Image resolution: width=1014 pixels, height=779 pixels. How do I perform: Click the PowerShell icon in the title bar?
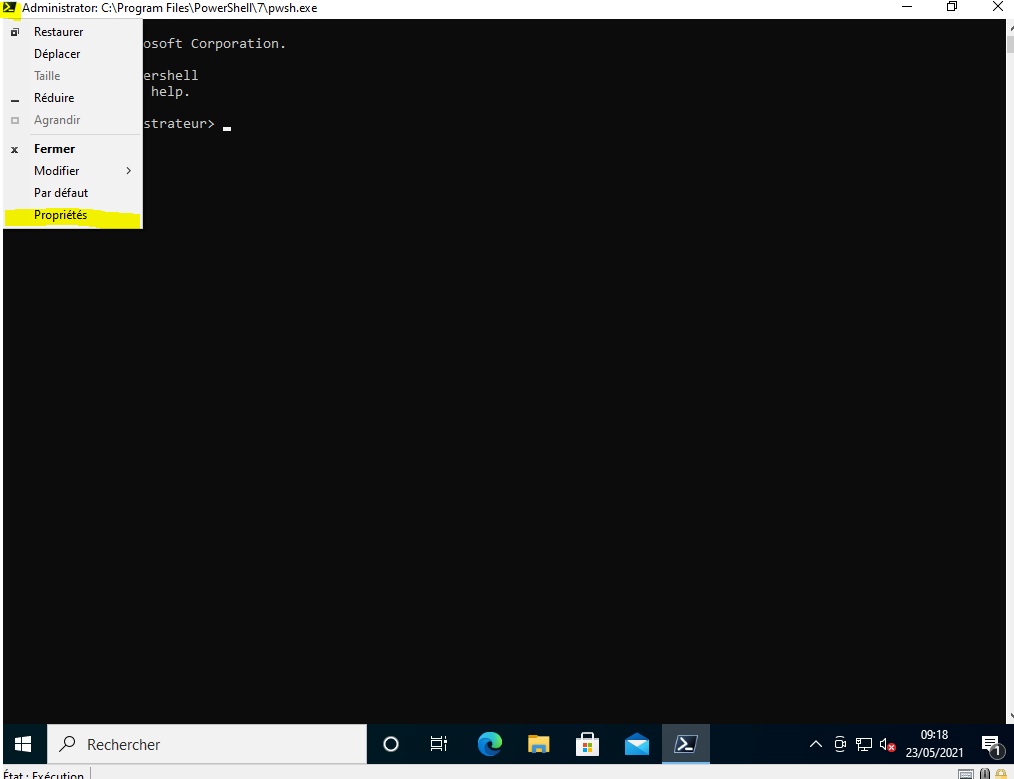pos(10,8)
